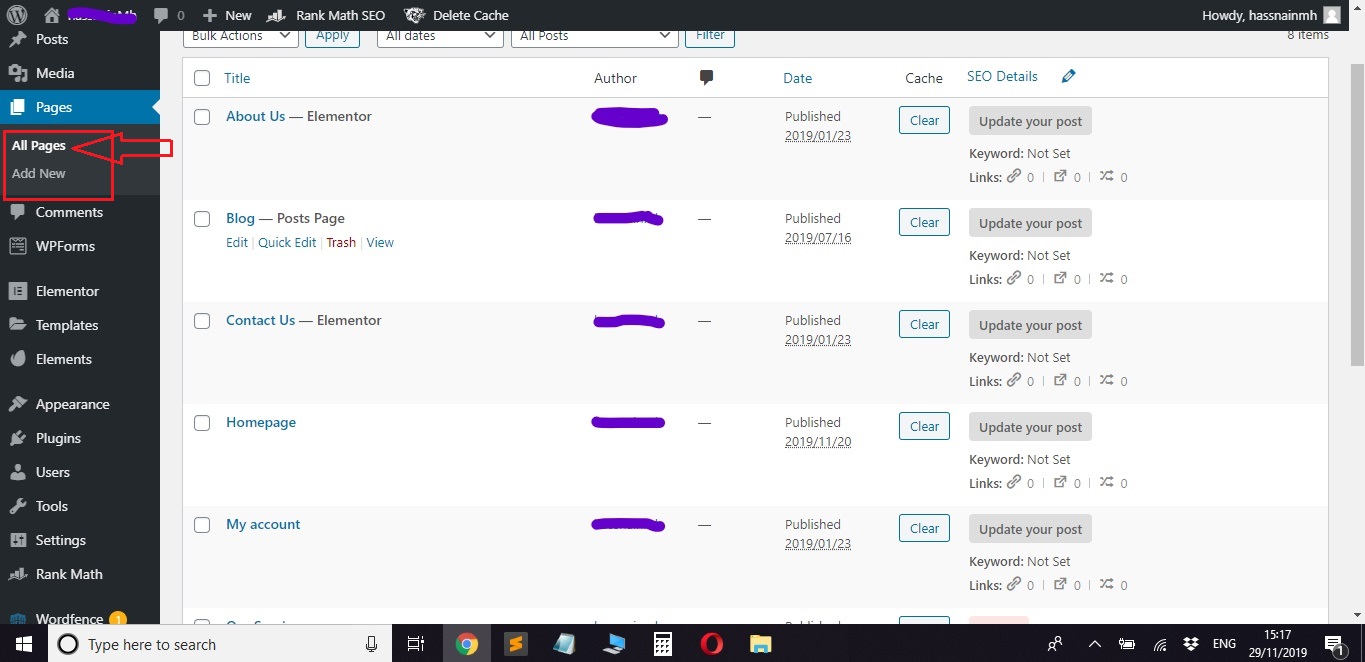Open Templates in sidebar
The width and height of the screenshot is (1365, 662).
(67, 325)
